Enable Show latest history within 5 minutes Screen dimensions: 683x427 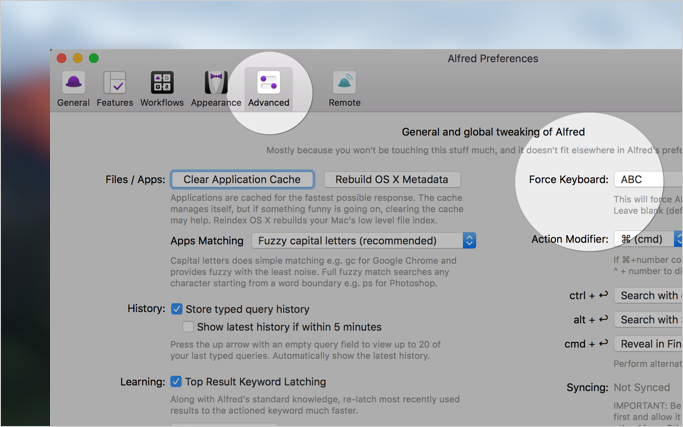point(188,327)
